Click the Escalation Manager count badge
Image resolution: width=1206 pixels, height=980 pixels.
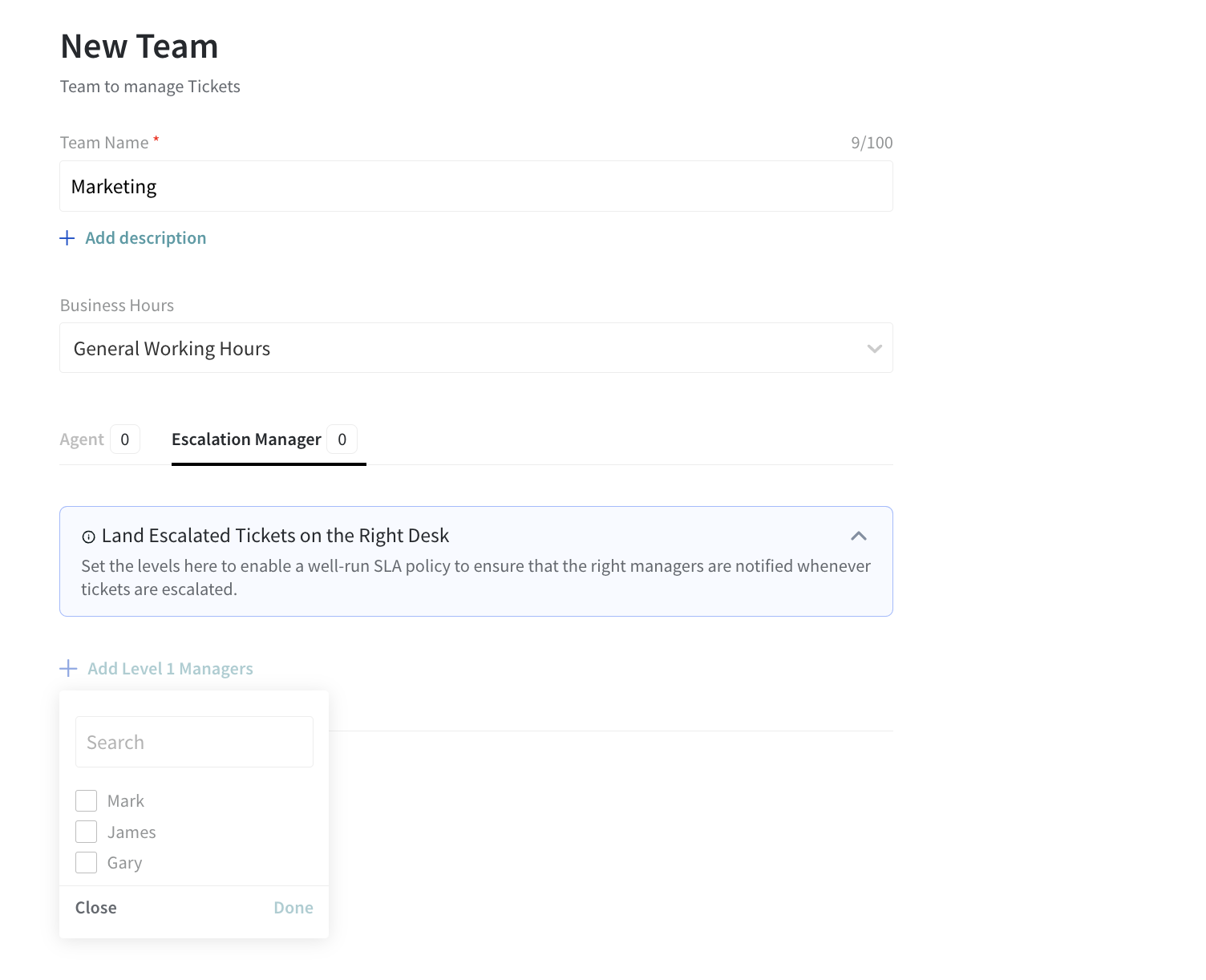point(342,439)
